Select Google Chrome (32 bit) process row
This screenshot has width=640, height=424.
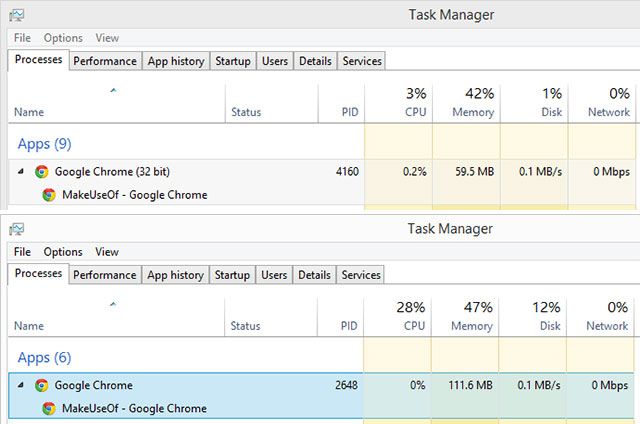322,171
